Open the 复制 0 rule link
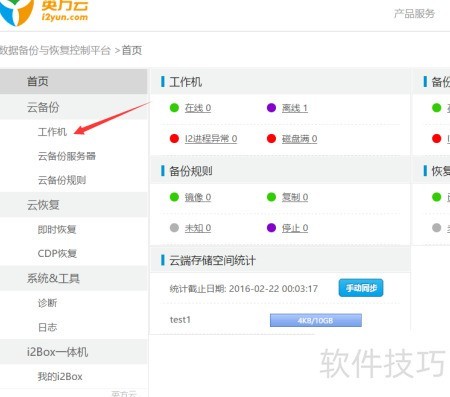Screen dimensions: 450x397 (295, 197)
